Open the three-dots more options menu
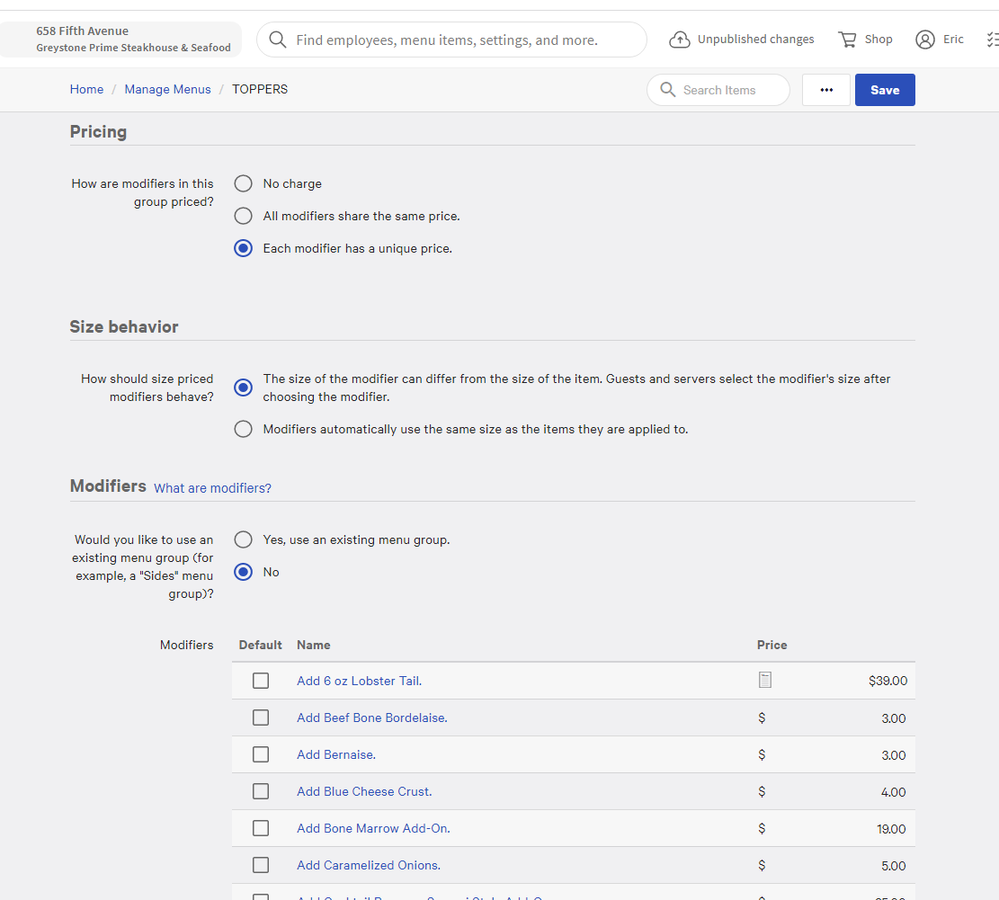The height and width of the screenshot is (900, 999). click(x=826, y=90)
